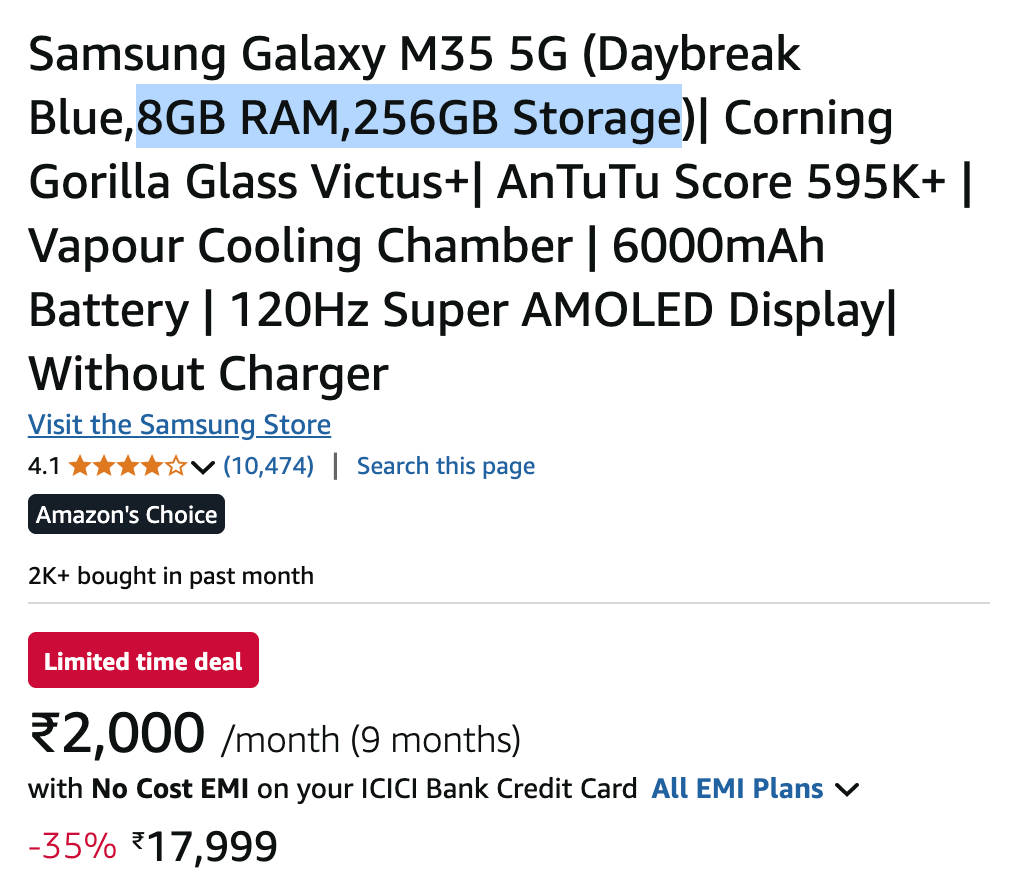Expand the rating breakdown chevron beside stars
The height and width of the screenshot is (874, 1016).
[203, 467]
